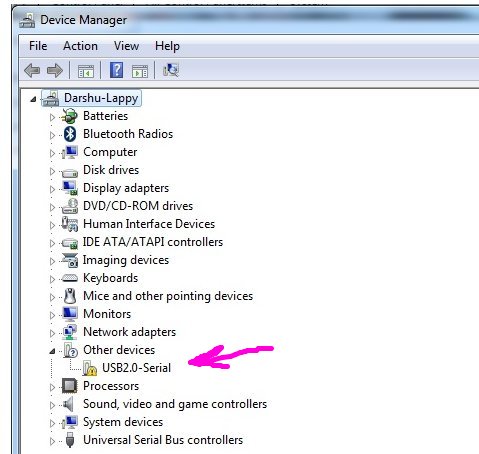Viewport: 479px width, 454px height.
Task: Click the Mice and other pointing devices label
Action: tap(168, 296)
